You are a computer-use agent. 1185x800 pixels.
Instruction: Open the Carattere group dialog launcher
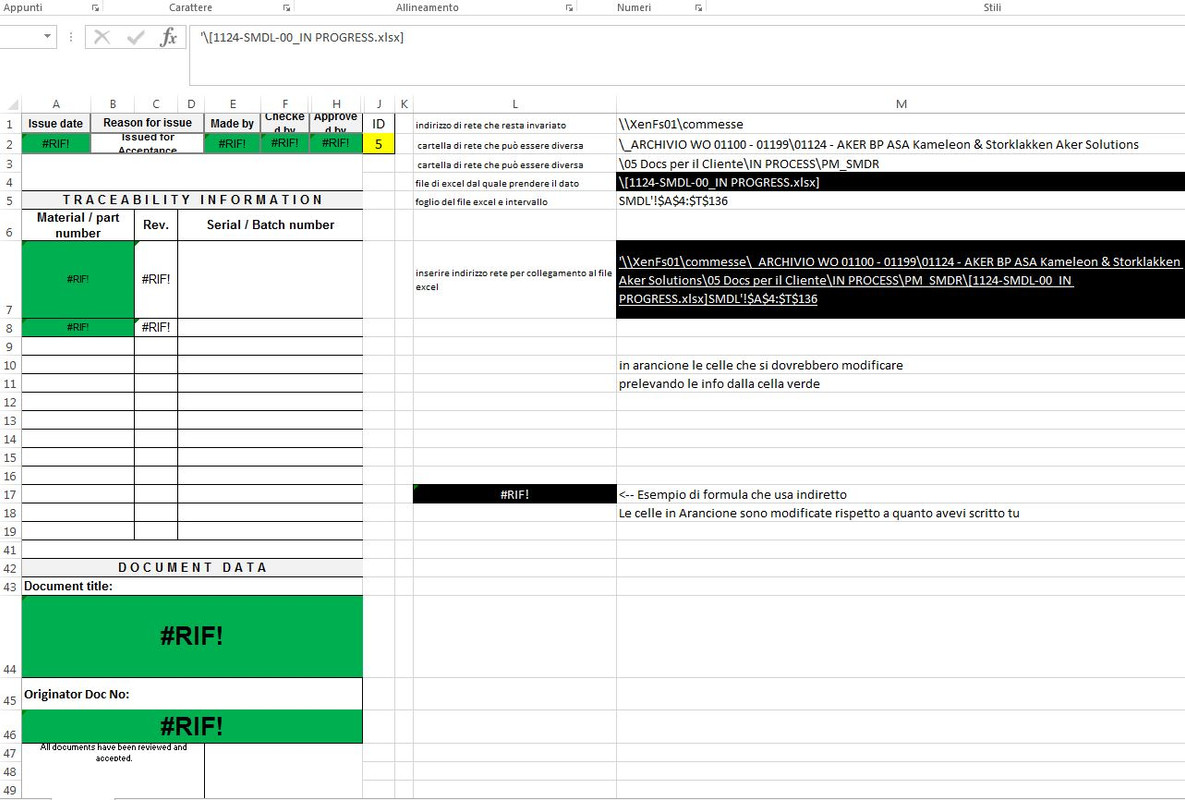286,8
